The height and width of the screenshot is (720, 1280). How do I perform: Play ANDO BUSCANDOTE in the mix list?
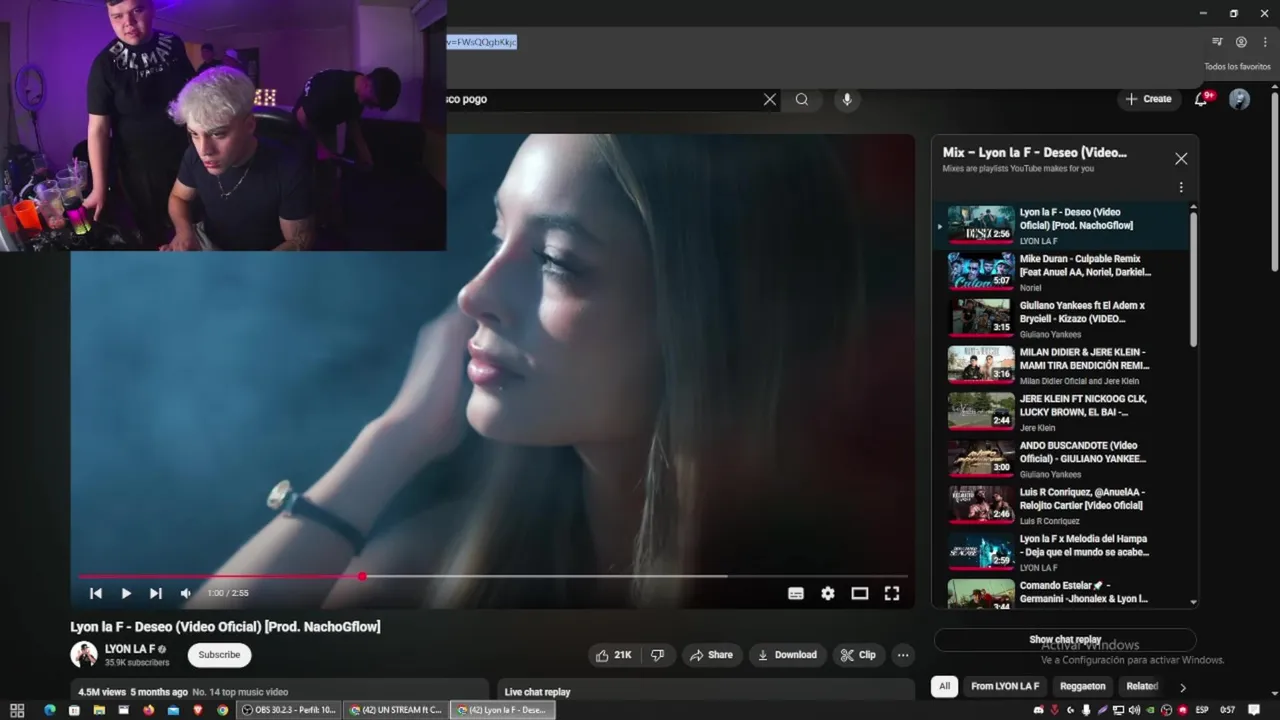1063,459
